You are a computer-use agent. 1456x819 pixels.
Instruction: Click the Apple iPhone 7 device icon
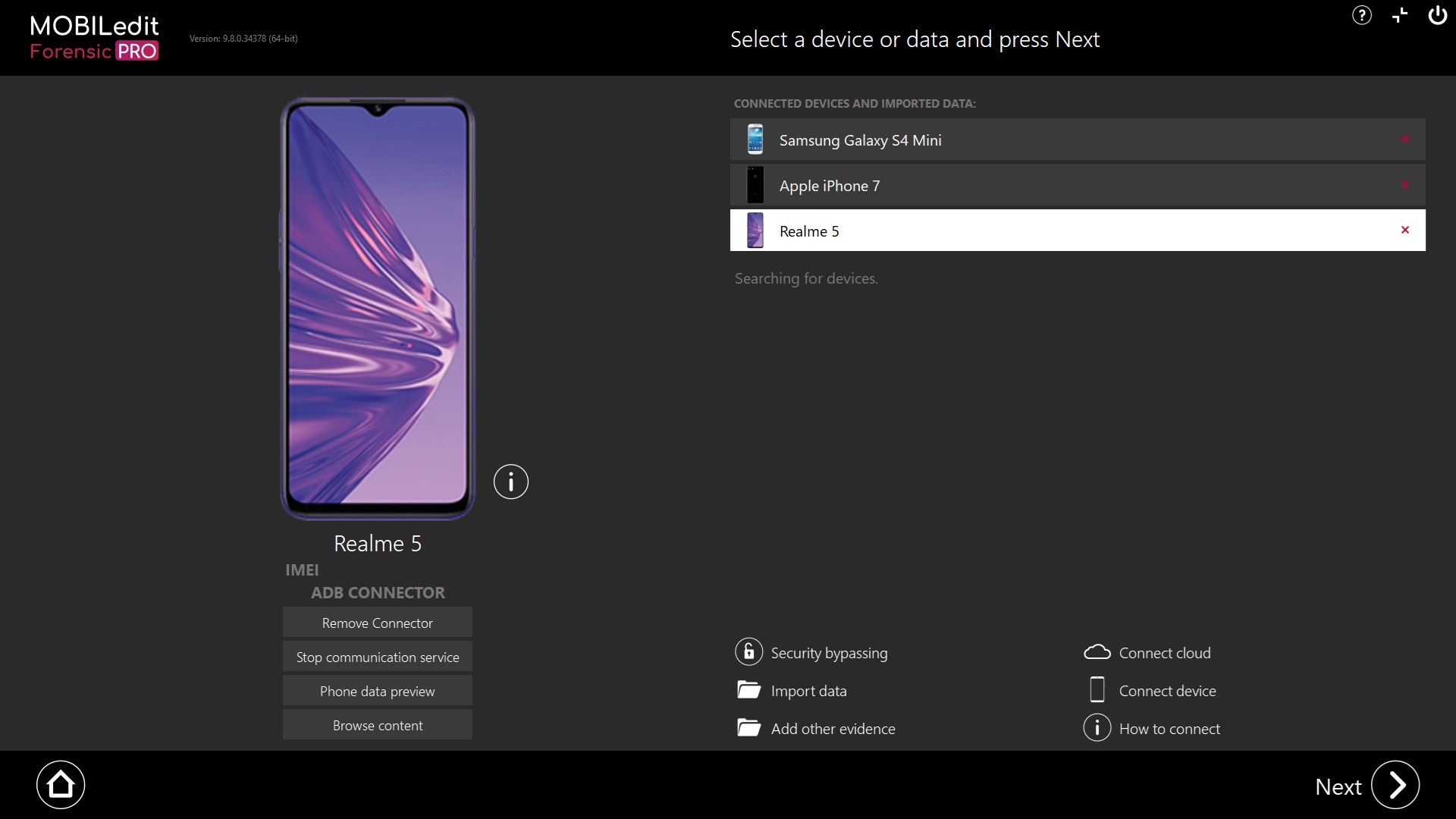pyautogui.click(x=755, y=185)
